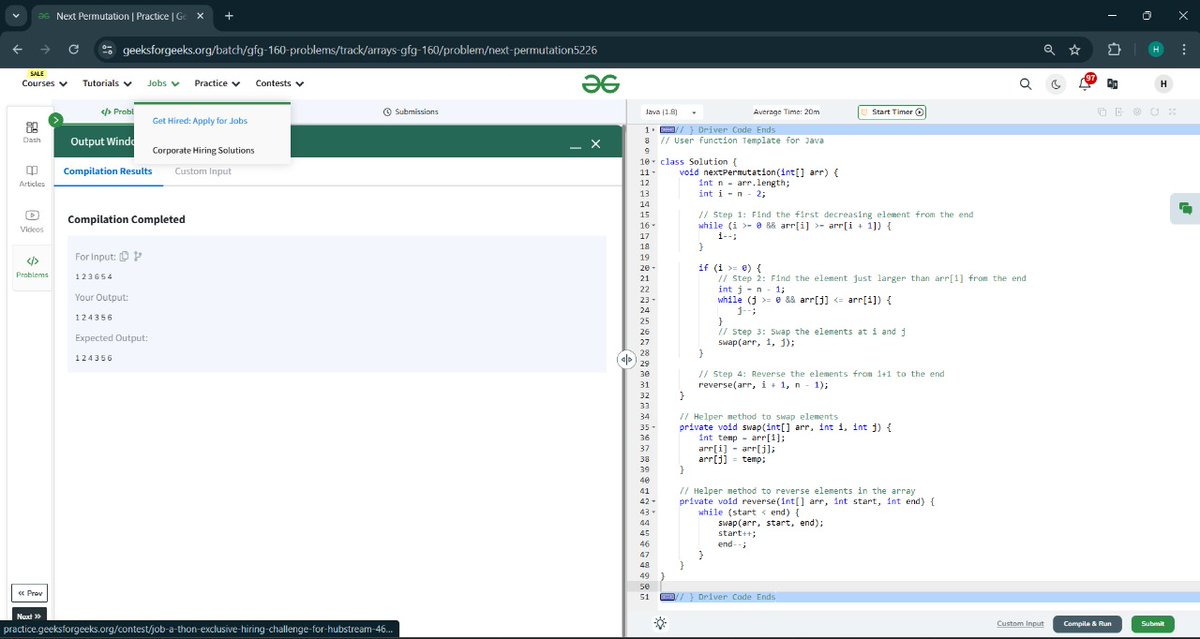
Task: Select Corporate Hiring Solutions
Action: [203, 151]
